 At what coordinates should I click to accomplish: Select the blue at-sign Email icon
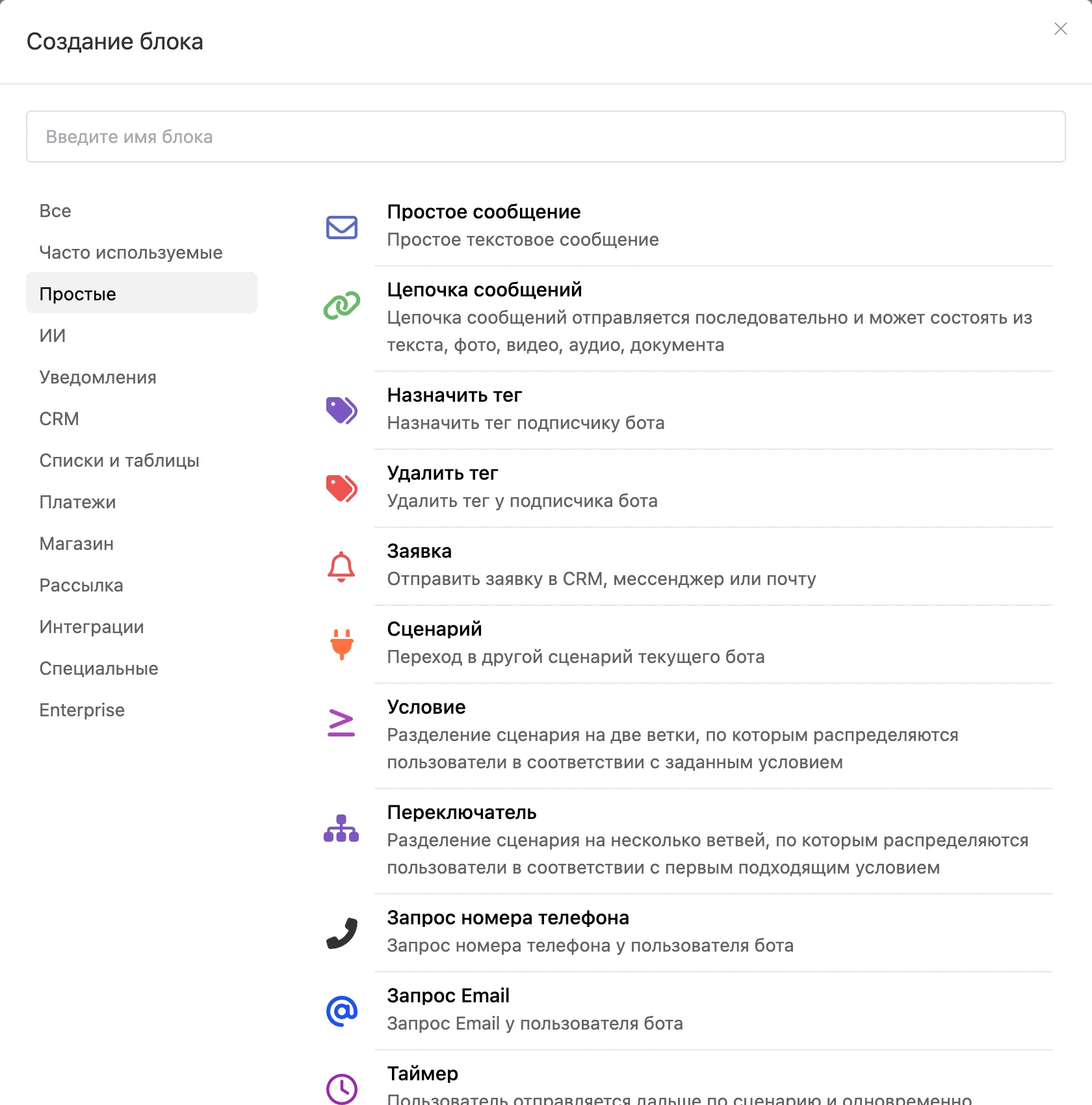click(342, 1011)
